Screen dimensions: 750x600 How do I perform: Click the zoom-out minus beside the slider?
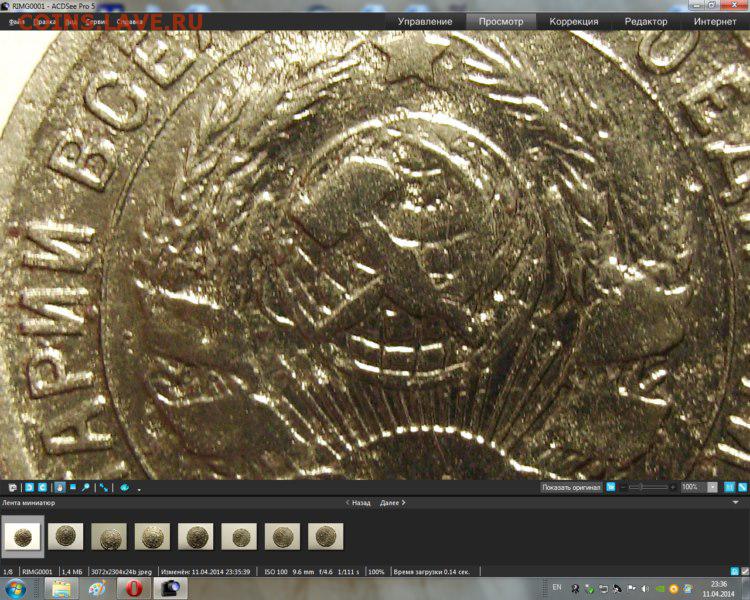click(623, 487)
